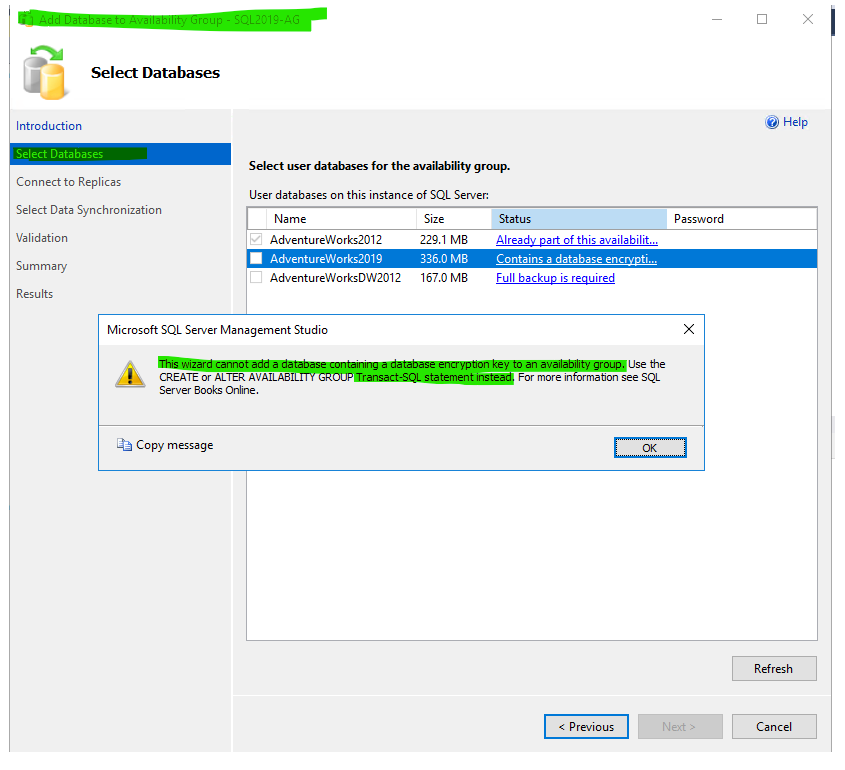Open the Full backup is required link
The image size is (845, 770).
(x=555, y=278)
